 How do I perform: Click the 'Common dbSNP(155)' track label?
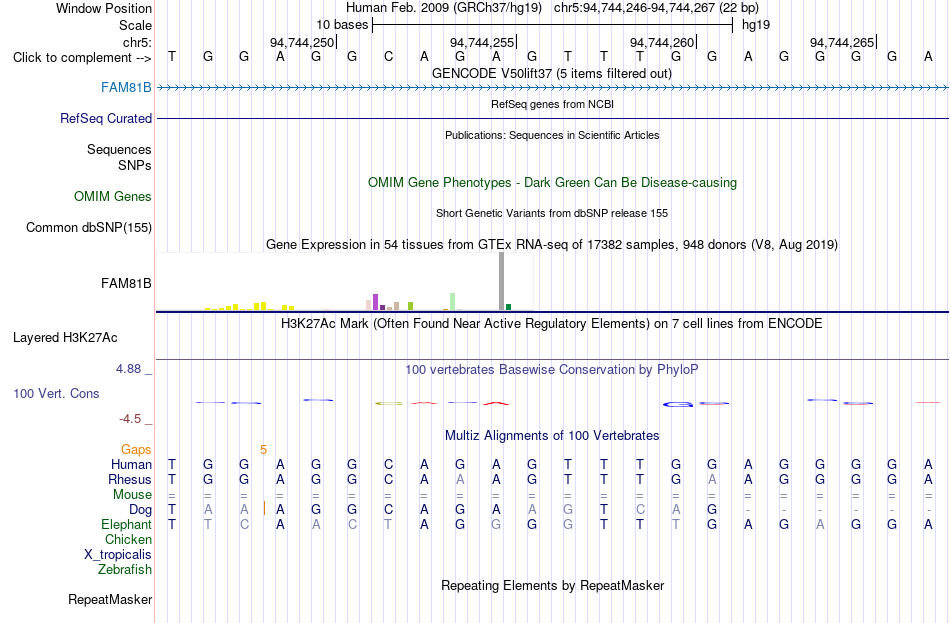(89, 228)
